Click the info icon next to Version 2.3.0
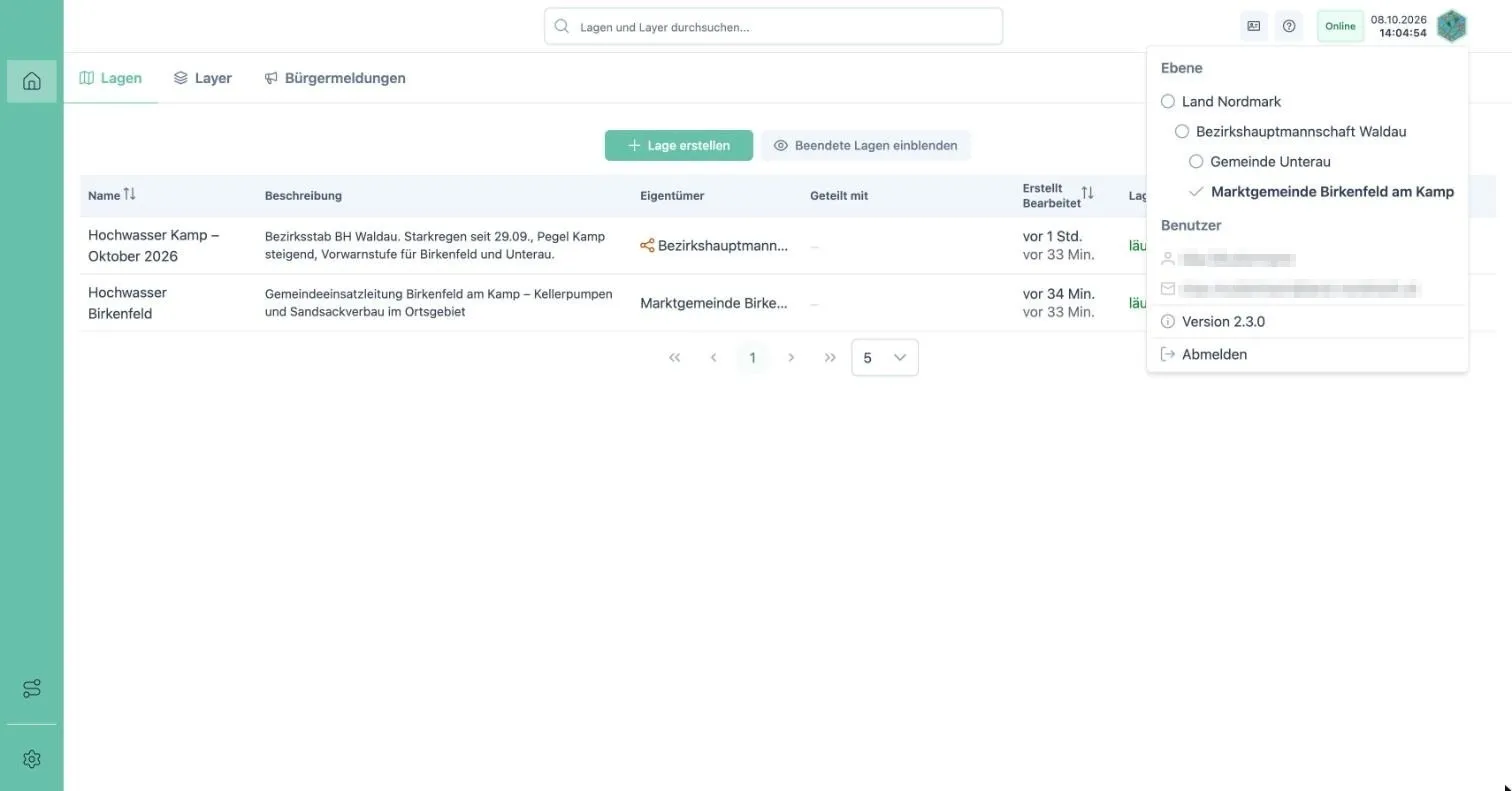The image size is (1512, 791). [x=1167, y=322]
